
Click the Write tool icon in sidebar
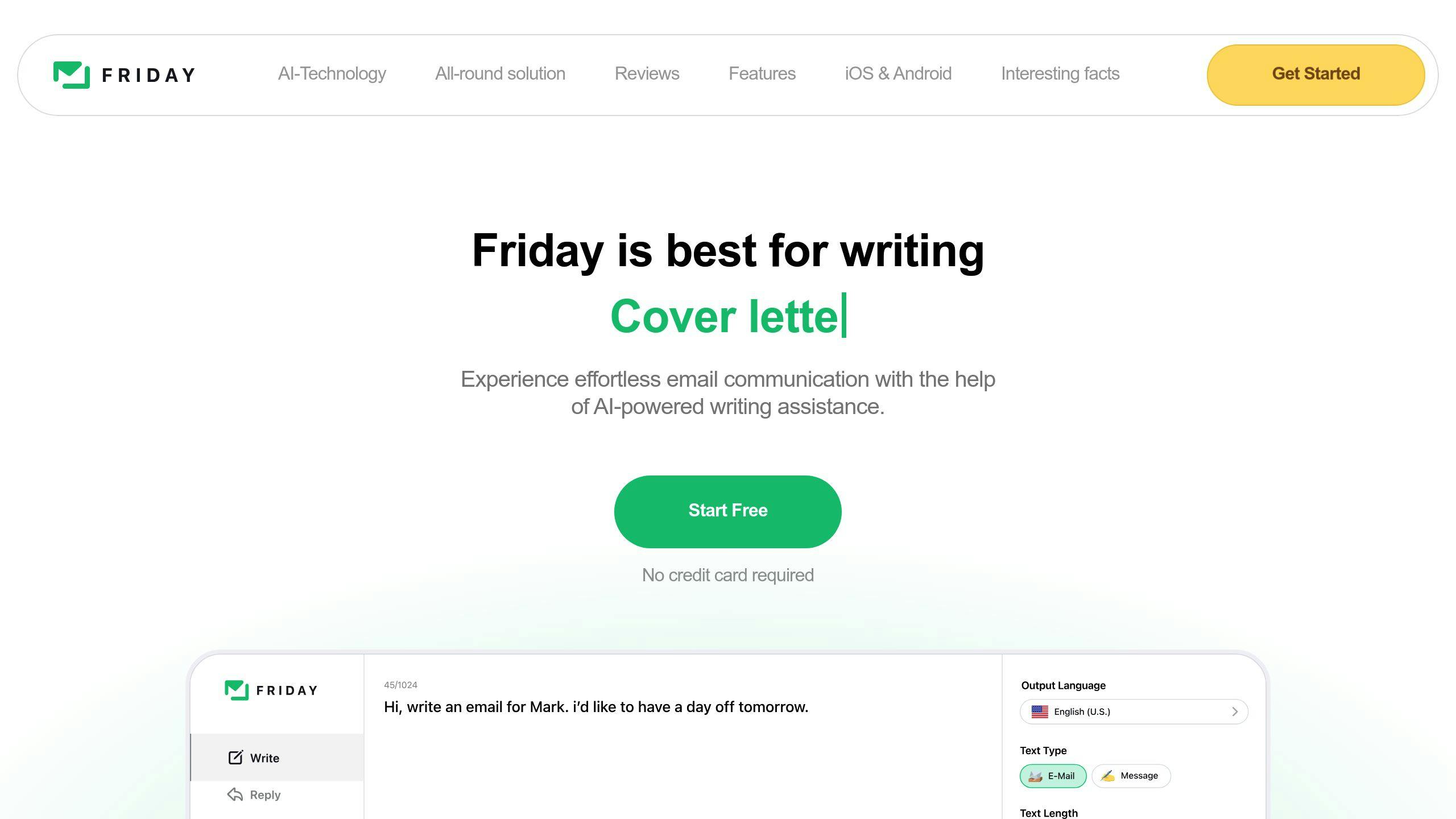[235, 756]
